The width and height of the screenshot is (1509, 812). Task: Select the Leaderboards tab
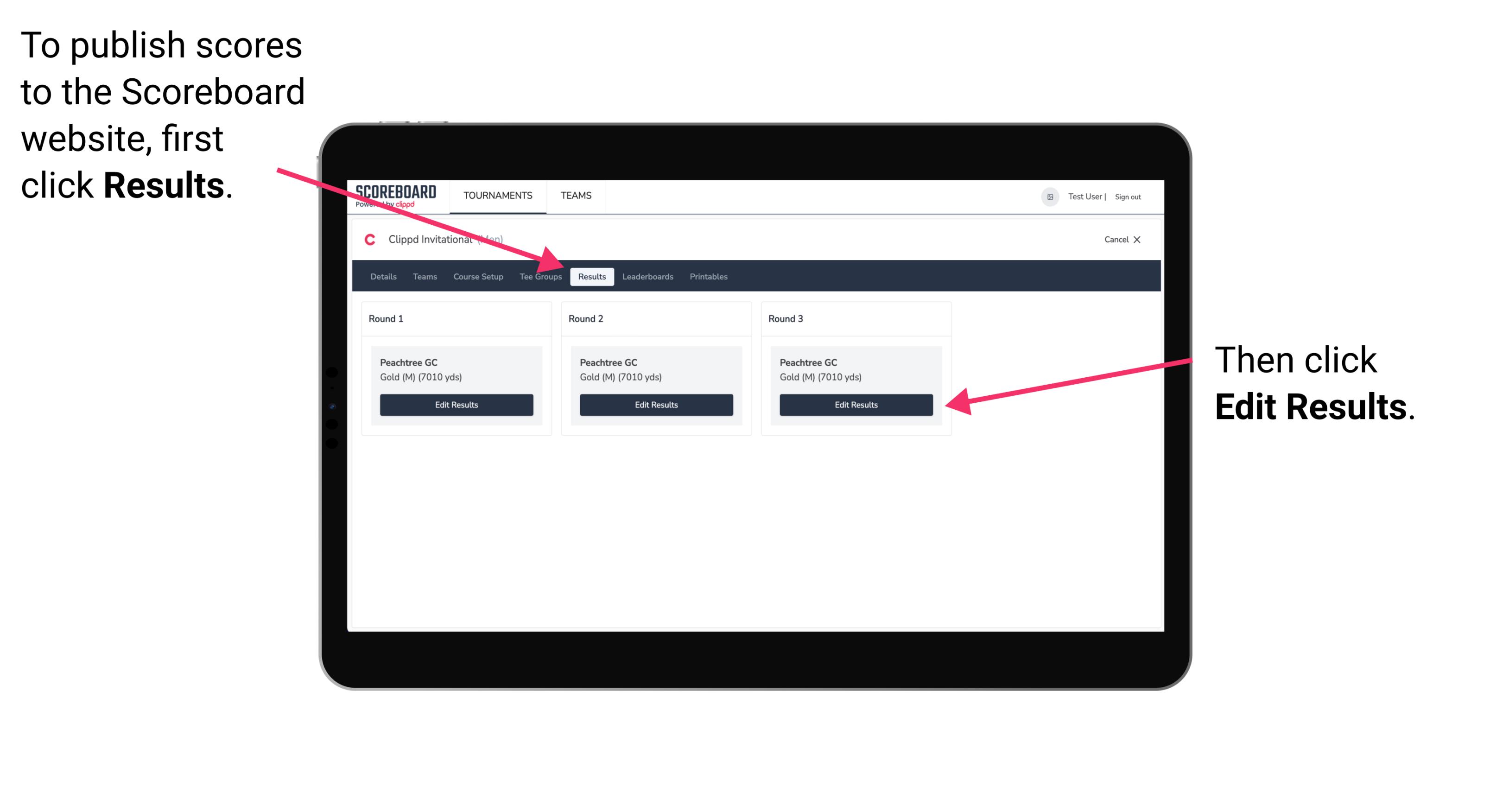tap(647, 276)
